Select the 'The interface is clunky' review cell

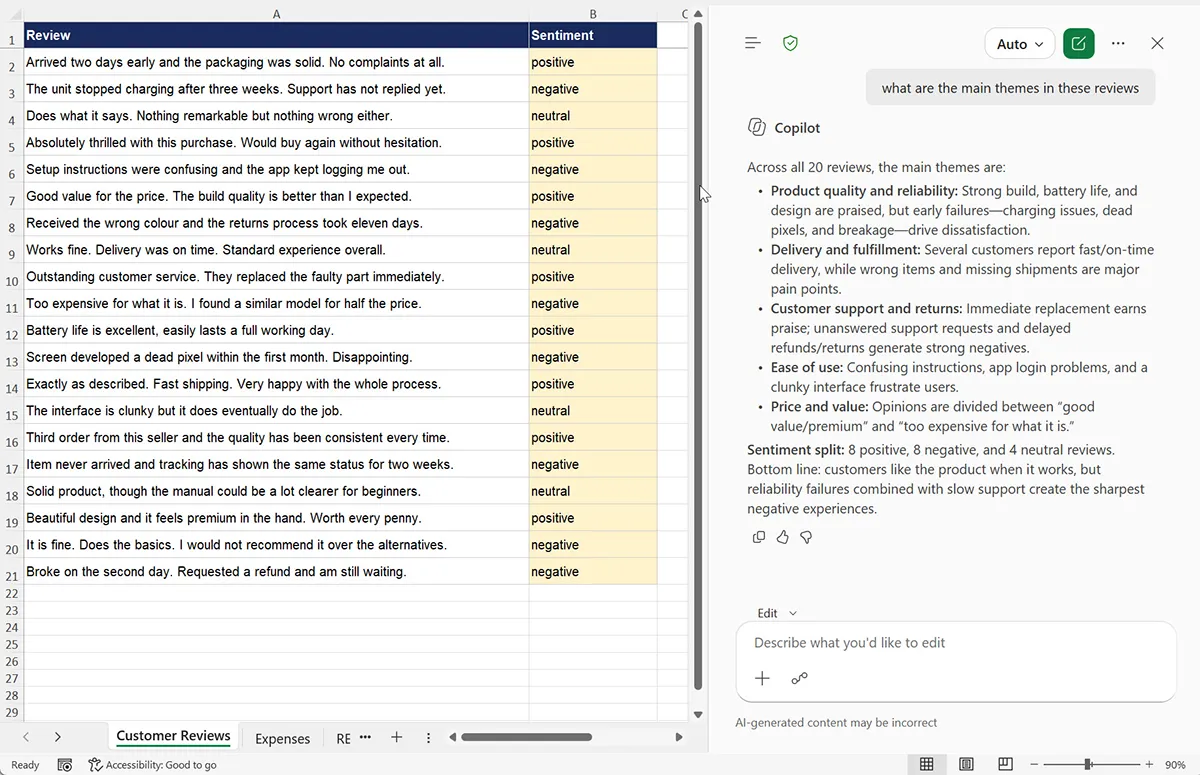276,411
